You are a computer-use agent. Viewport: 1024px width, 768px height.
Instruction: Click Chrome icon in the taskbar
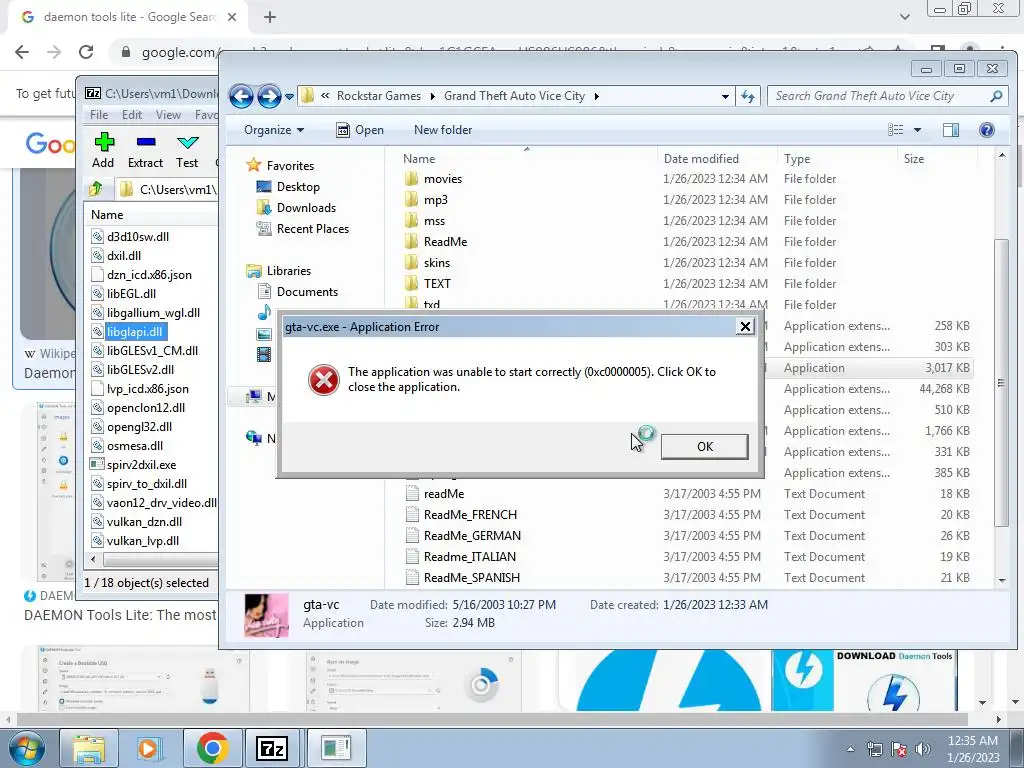212,748
